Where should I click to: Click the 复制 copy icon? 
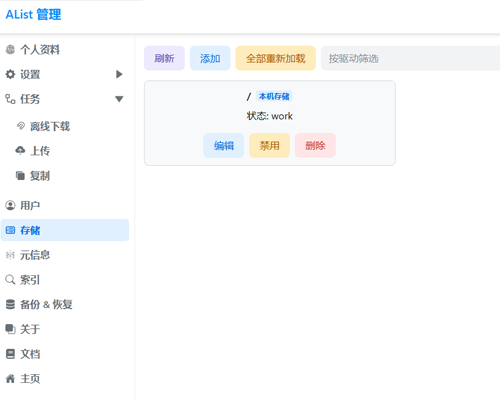pos(20,175)
